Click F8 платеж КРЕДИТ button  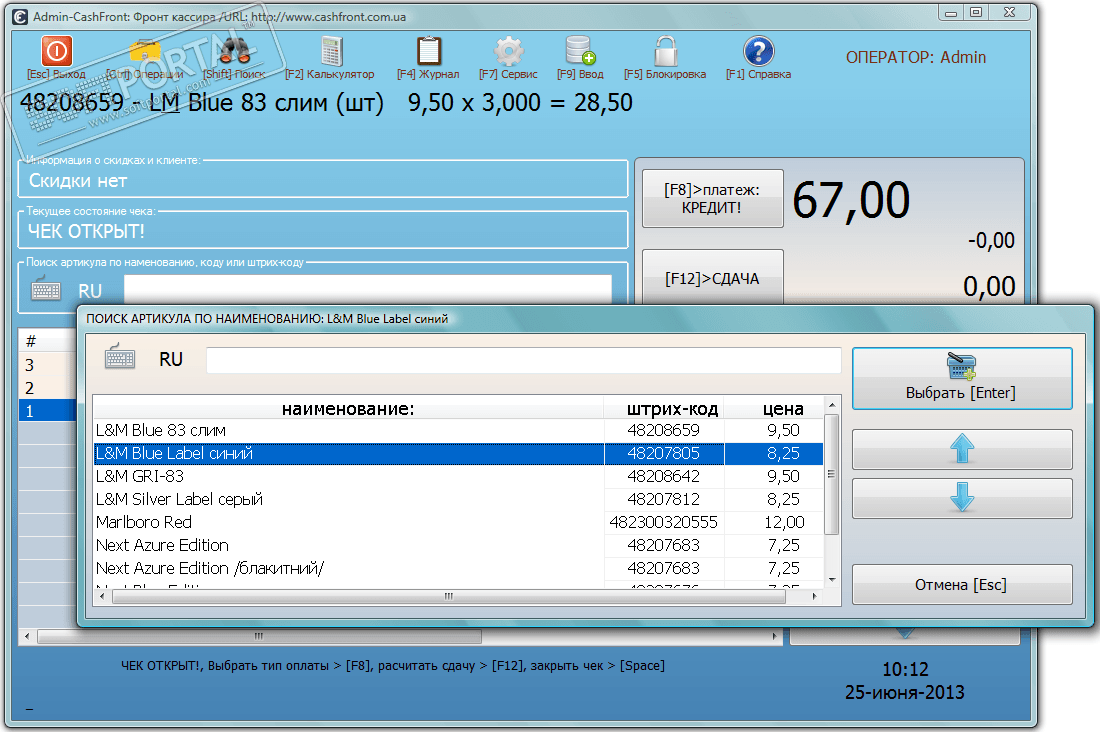713,199
